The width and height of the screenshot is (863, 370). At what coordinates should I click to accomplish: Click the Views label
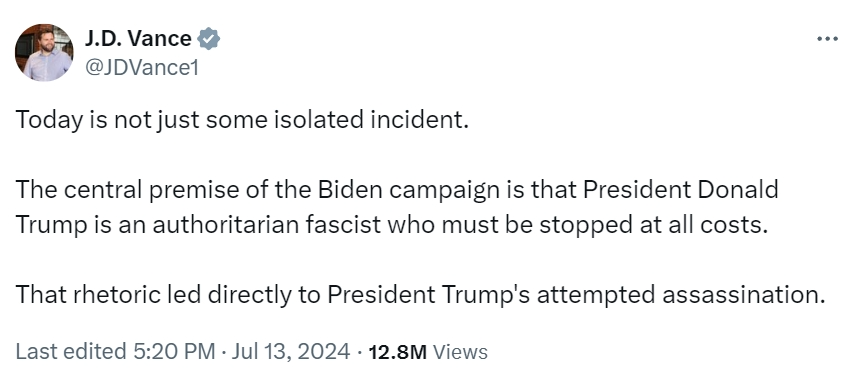[460, 352]
